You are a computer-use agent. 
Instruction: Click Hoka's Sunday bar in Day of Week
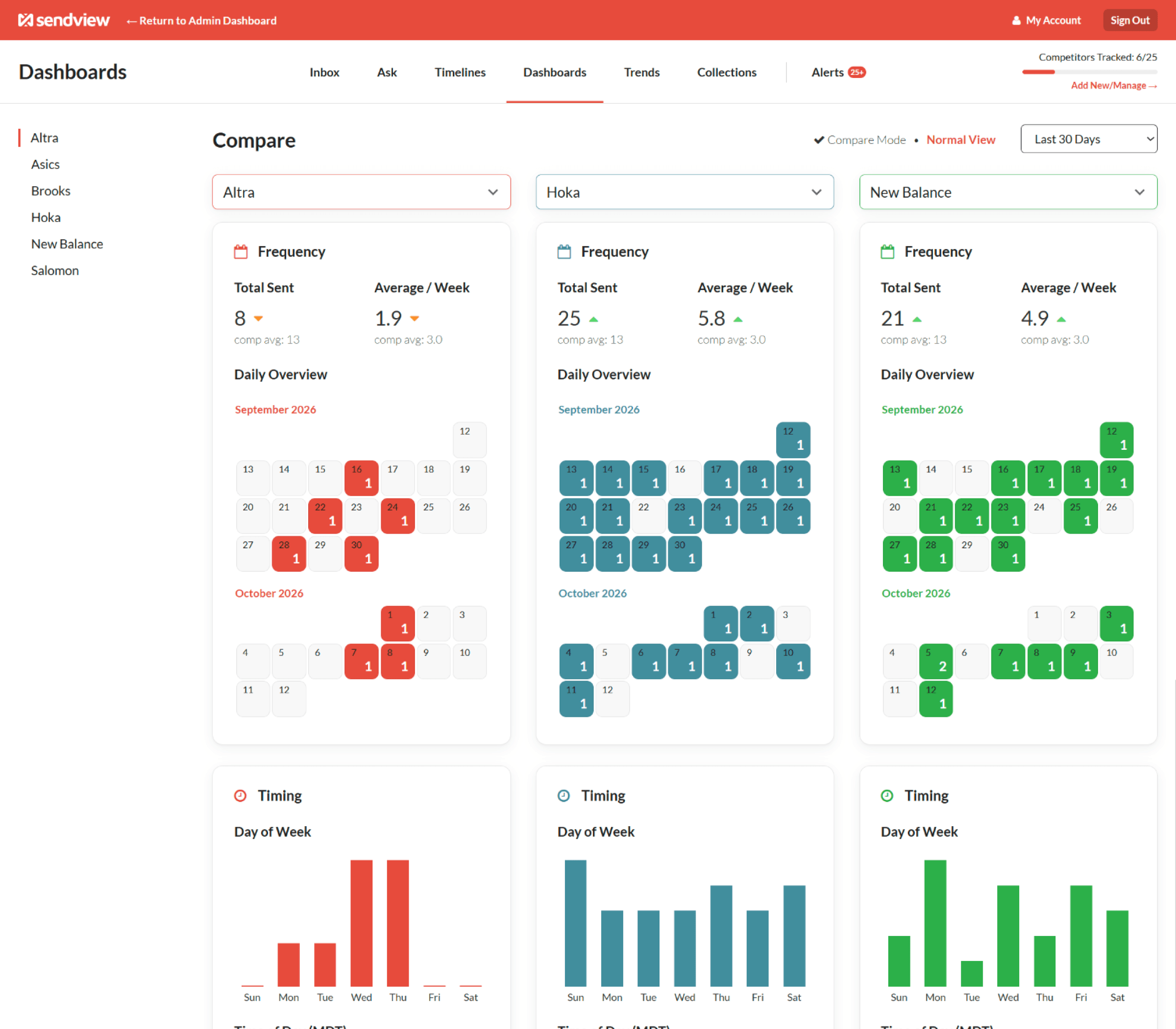[575, 923]
